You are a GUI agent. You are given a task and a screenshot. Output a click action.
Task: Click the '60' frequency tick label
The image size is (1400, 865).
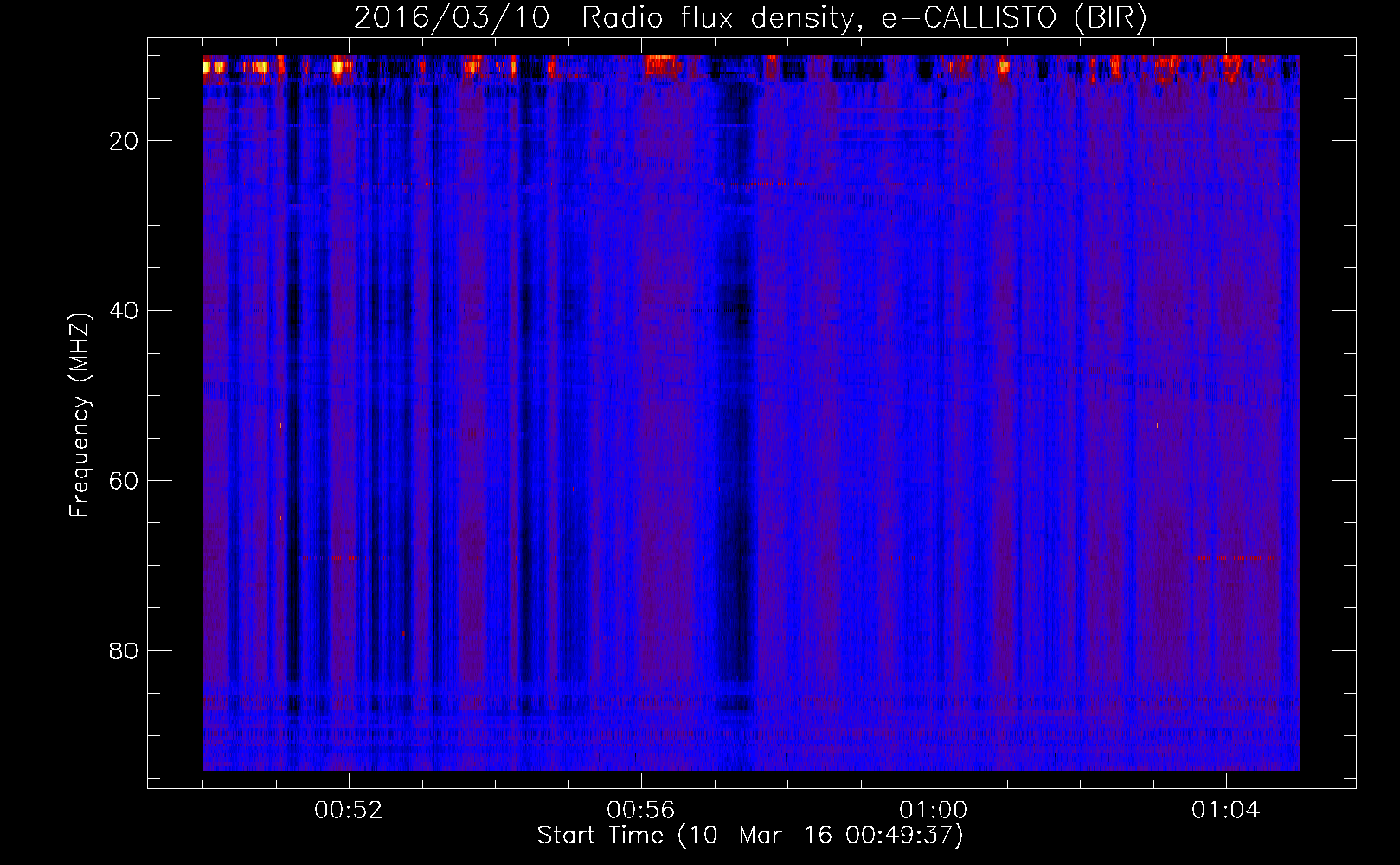125,481
